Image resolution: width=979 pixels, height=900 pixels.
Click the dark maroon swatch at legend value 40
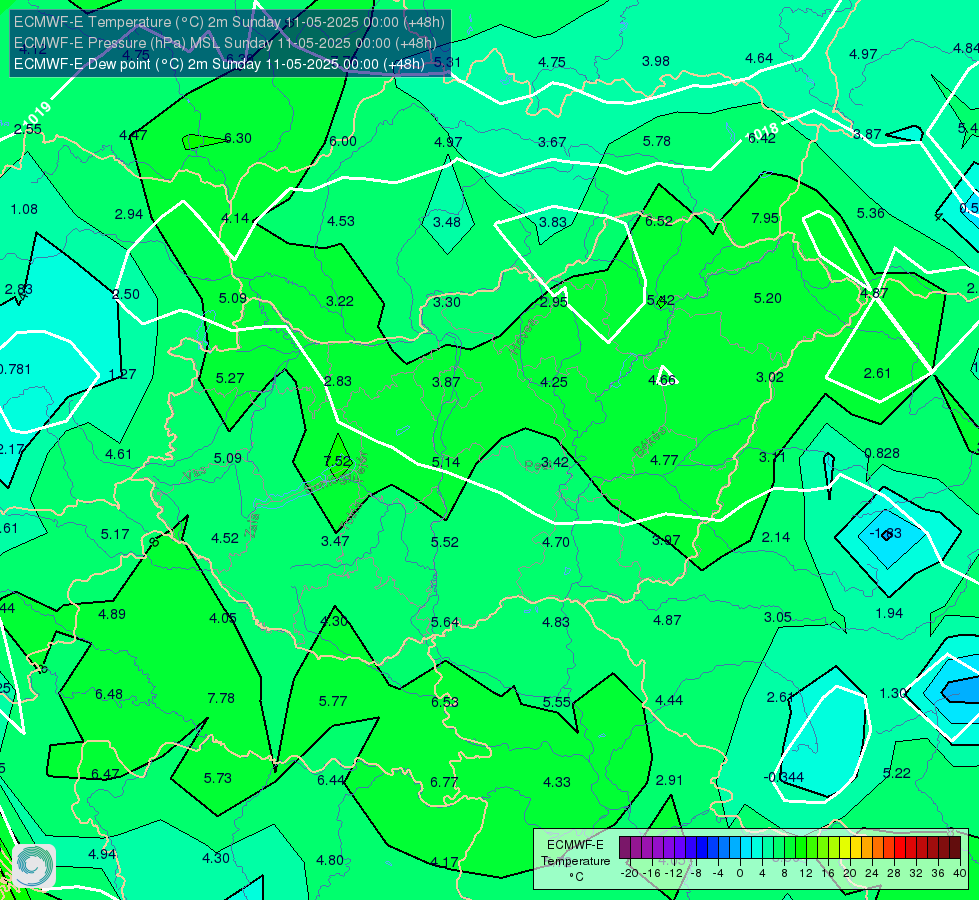[x=955, y=848]
